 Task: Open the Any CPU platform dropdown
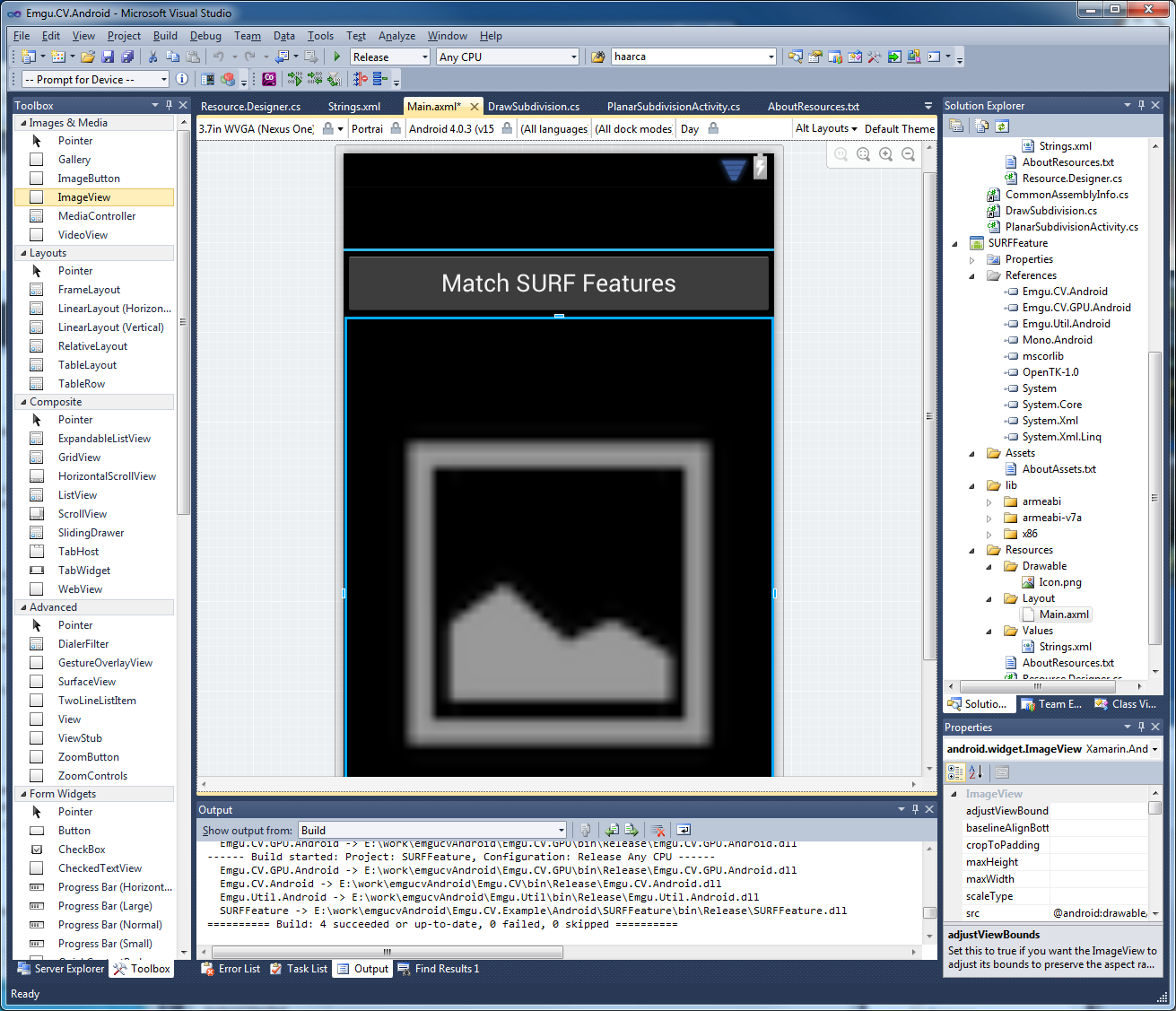pyautogui.click(x=508, y=57)
